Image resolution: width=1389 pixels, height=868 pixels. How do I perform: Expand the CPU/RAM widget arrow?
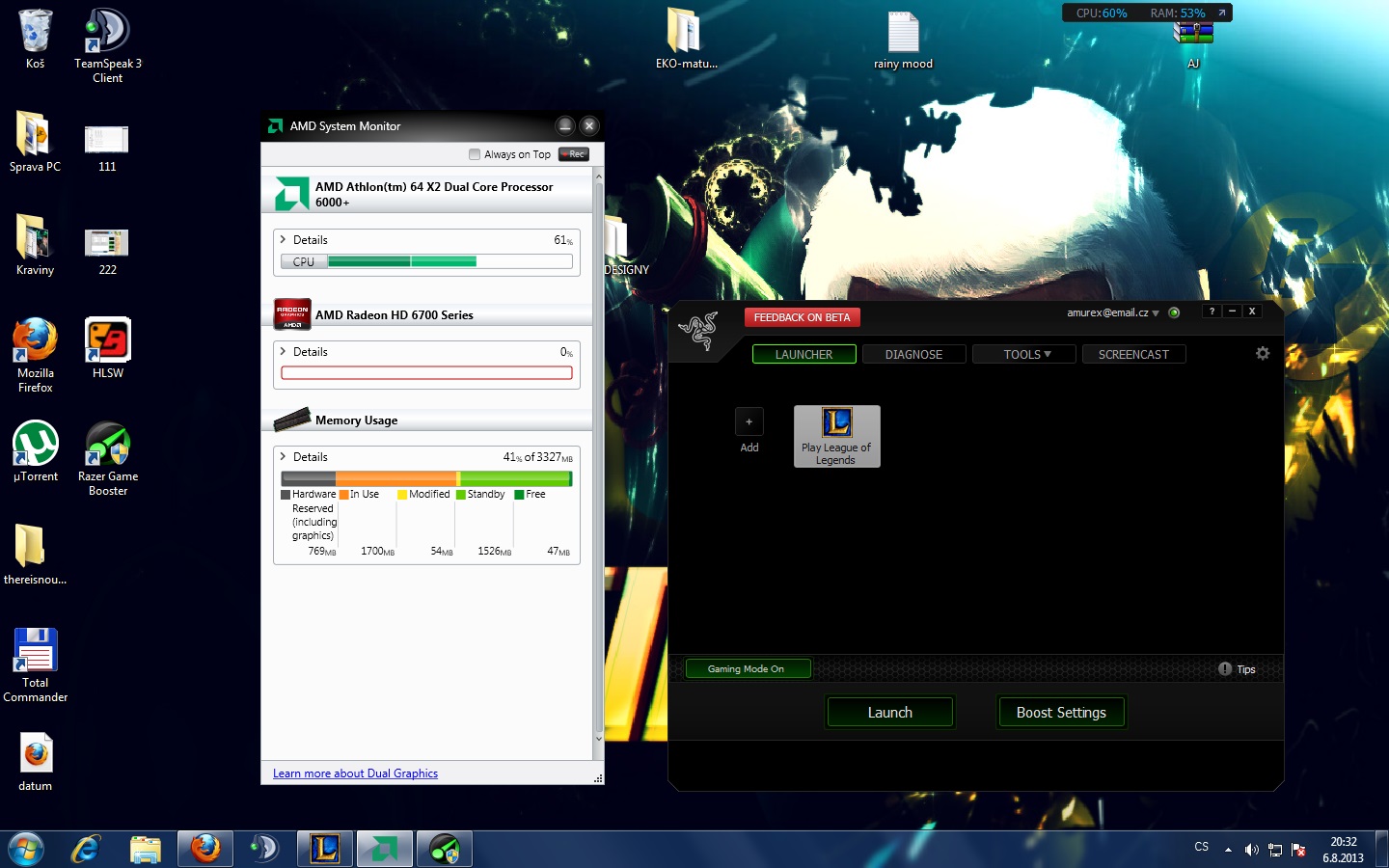pyautogui.click(x=1221, y=14)
